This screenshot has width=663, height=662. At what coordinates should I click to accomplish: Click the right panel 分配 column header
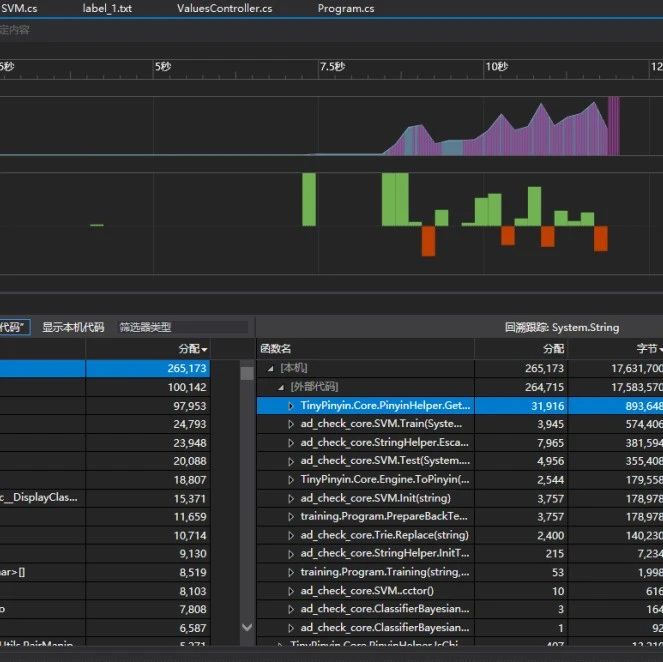tap(553, 349)
